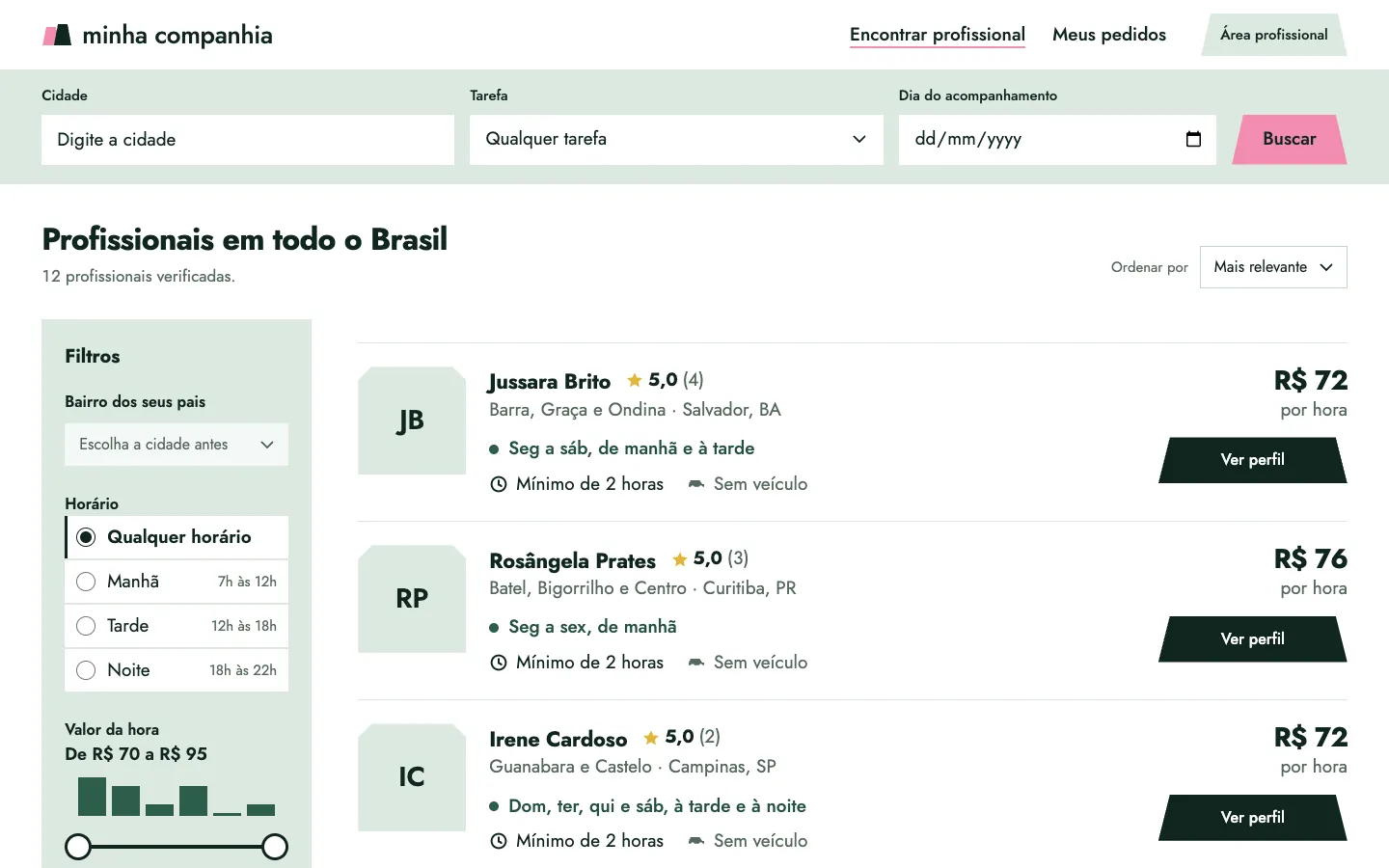This screenshot has height=868, width=1389.
Task: Click the name Rosângela Prates
Action: tap(572, 560)
